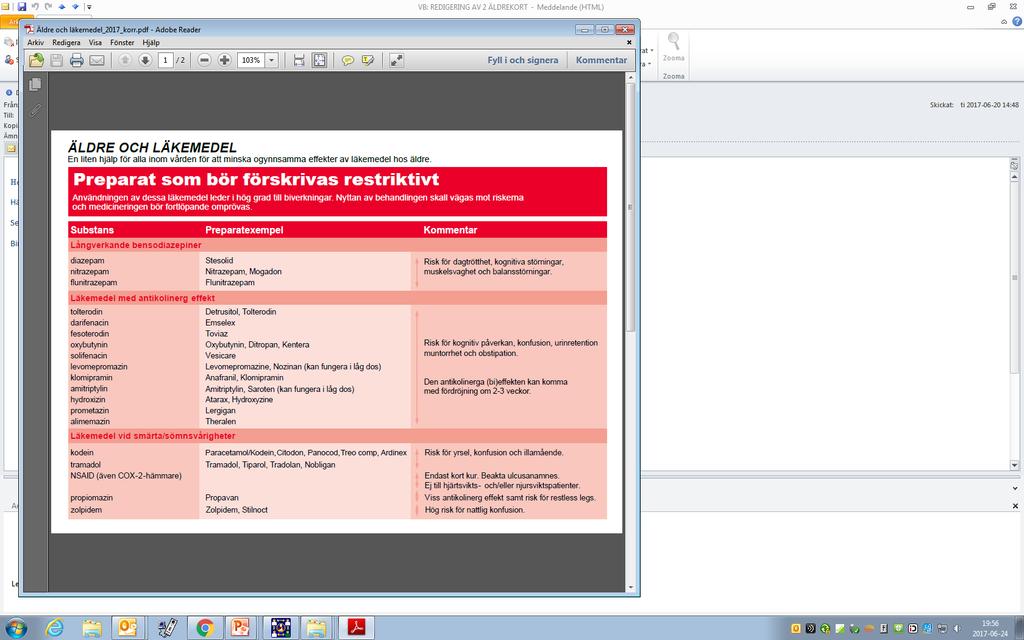Screen dimensions: 1024x640
Task: Click the scroll down arrow of PDF viewer
Action: [630, 587]
